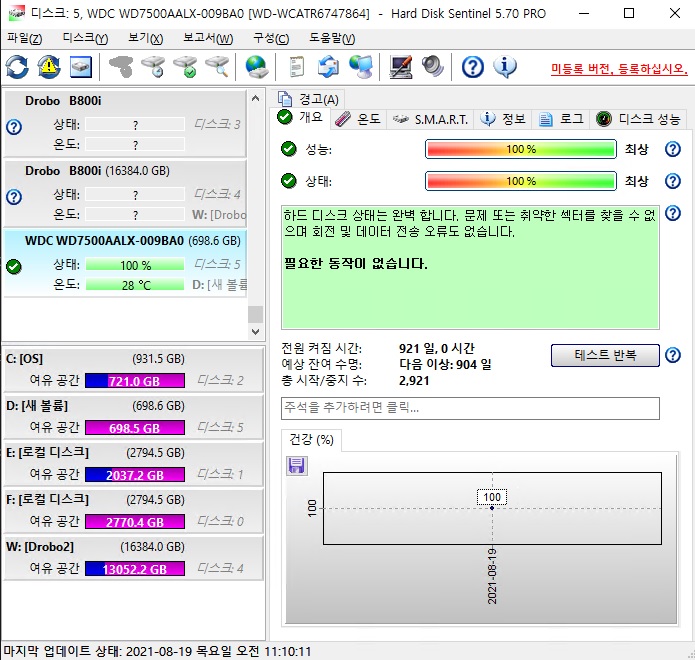Click the 테스트 반복 button
Image resolution: width=695 pixels, height=660 pixels.
605,355
